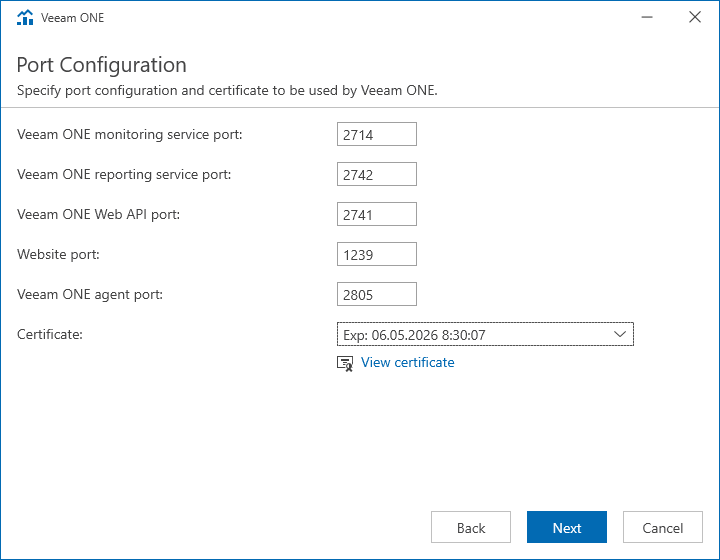Screen dimensions: 720x560
Task: Edit the monitoring service port field 2714
Action: pos(377,134)
